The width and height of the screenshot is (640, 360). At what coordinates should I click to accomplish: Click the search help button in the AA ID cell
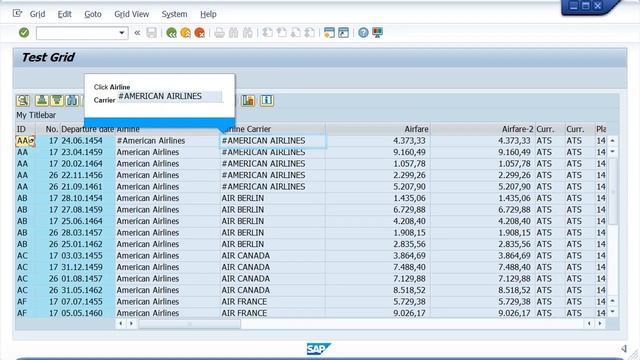[31, 141]
